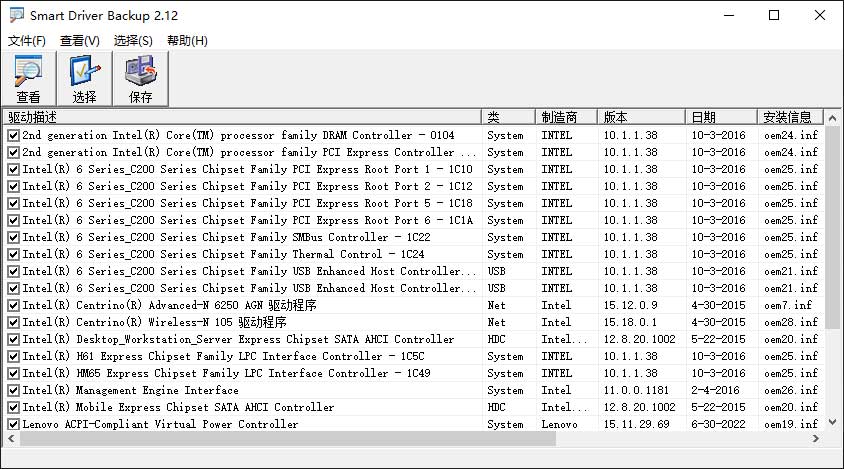Screen dimensions: 844x469
Task: Select row 'Intel(R) Centrino(R) Wireless-N 105 驱动程序'
Action: tap(154, 323)
